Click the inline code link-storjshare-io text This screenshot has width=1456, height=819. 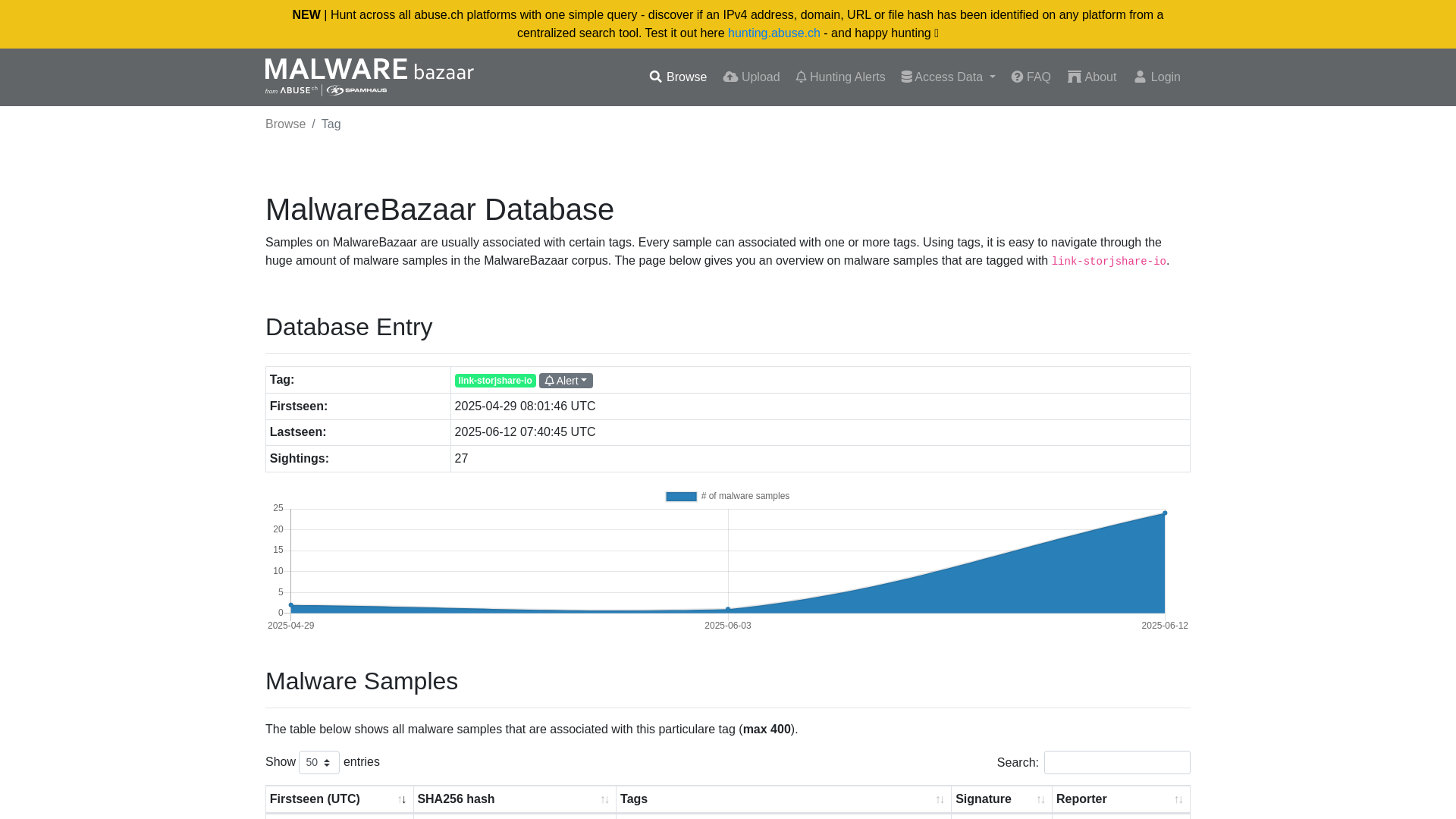(x=1109, y=262)
